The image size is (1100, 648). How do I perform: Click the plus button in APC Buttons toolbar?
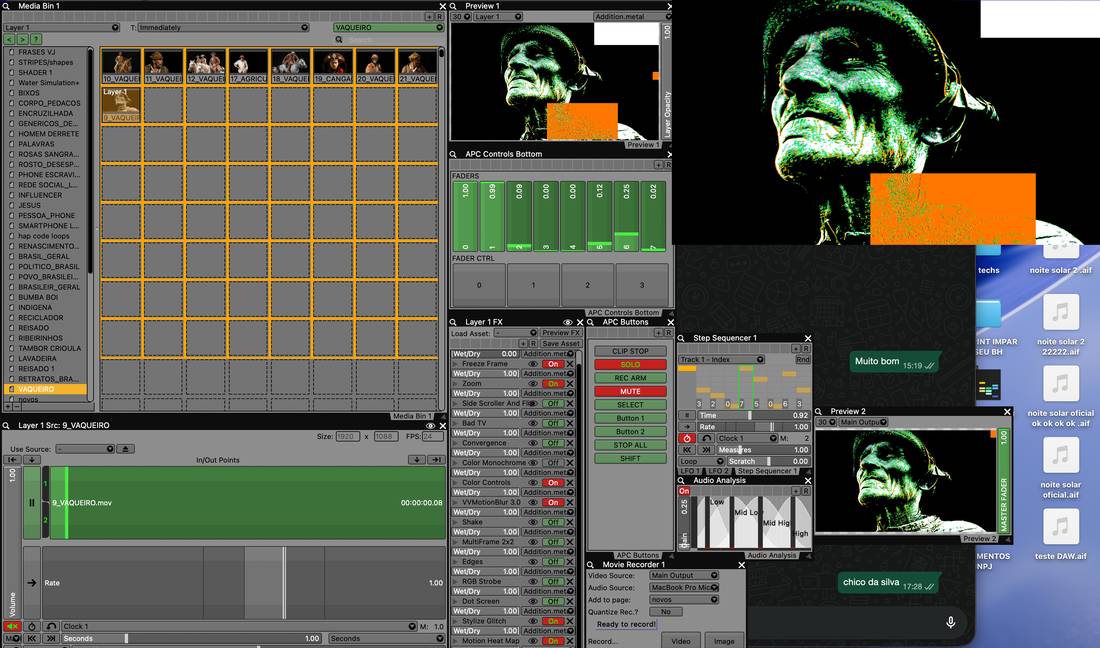pos(658,332)
